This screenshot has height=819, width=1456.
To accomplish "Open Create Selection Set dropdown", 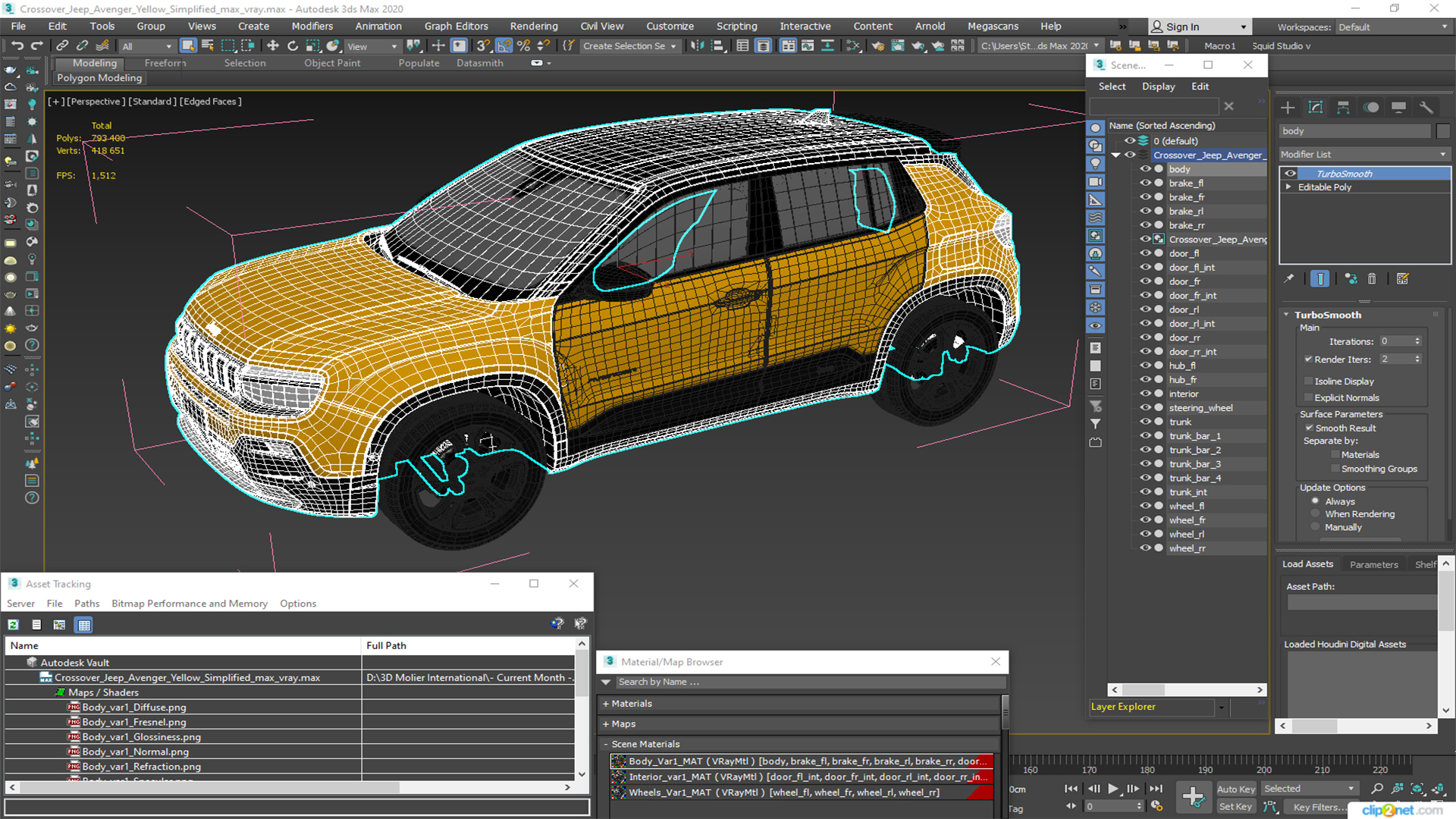I will click(x=629, y=46).
